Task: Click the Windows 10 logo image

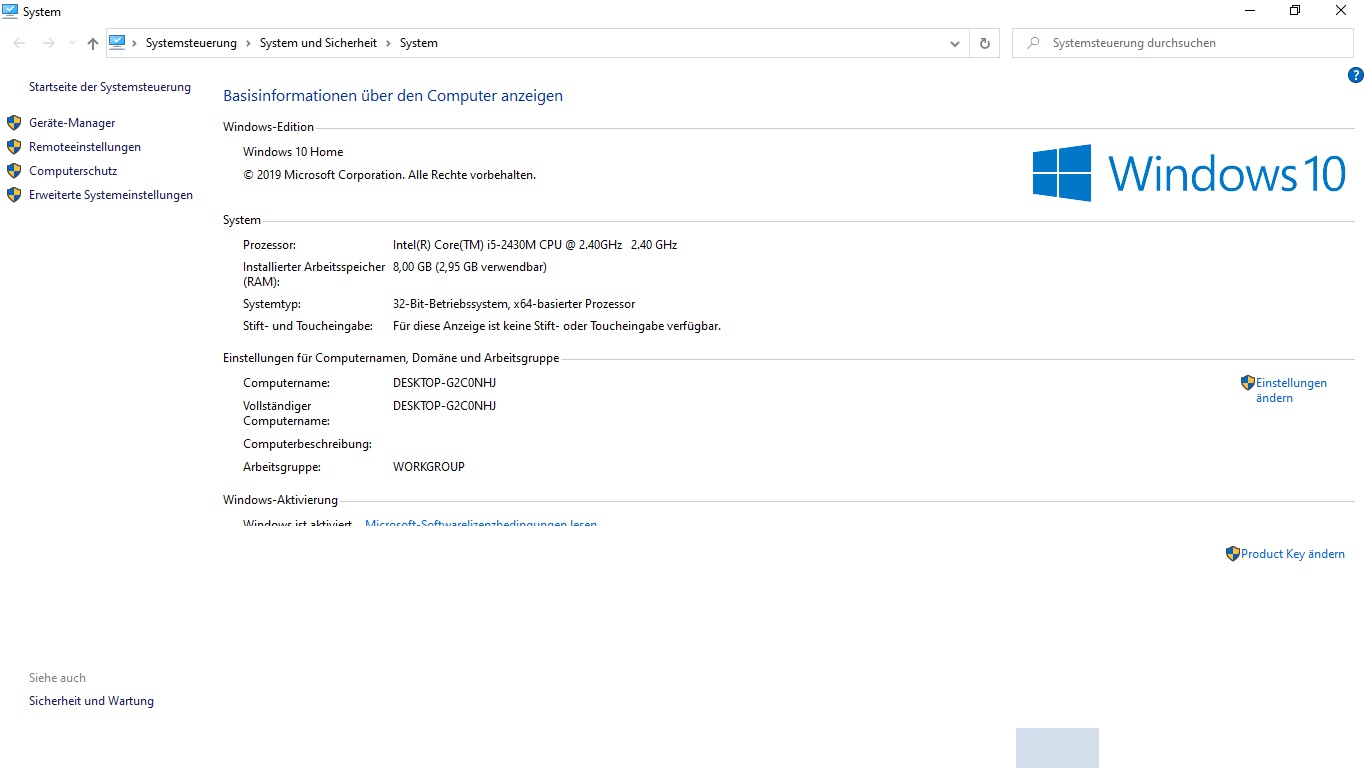Action: [1189, 173]
